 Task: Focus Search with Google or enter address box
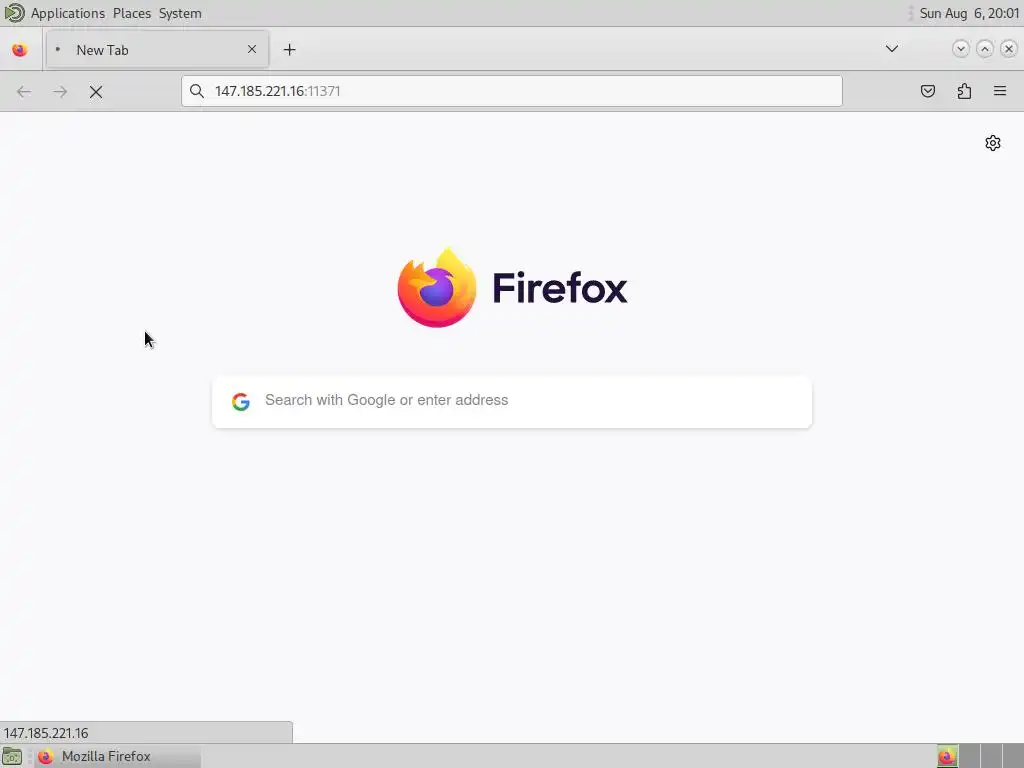click(x=512, y=402)
